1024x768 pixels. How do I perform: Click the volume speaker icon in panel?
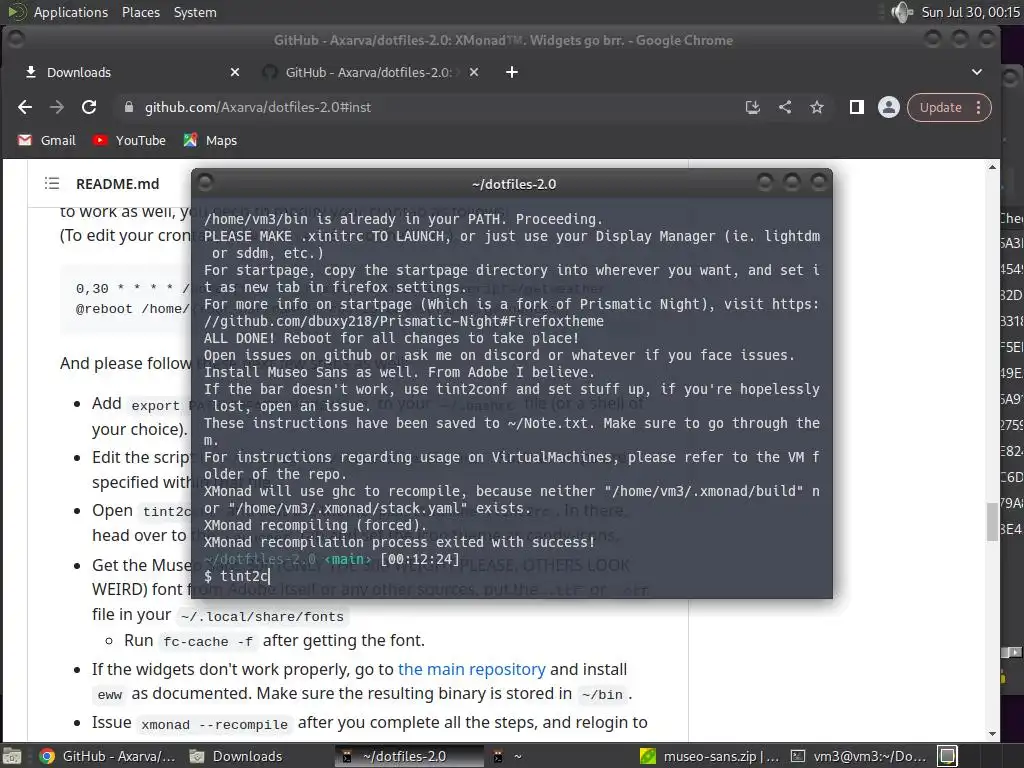click(x=902, y=12)
